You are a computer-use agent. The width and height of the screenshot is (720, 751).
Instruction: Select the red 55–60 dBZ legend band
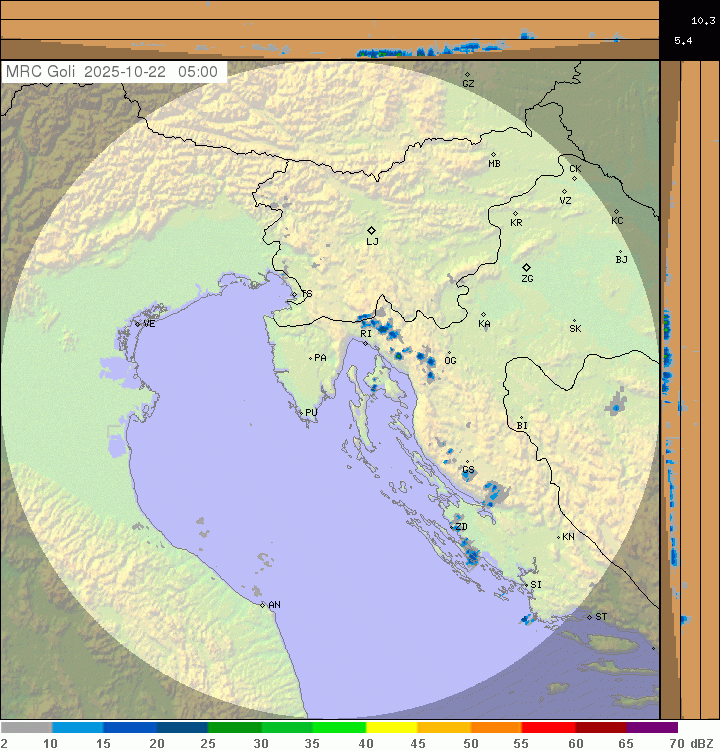pyautogui.click(x=548, y=728)
